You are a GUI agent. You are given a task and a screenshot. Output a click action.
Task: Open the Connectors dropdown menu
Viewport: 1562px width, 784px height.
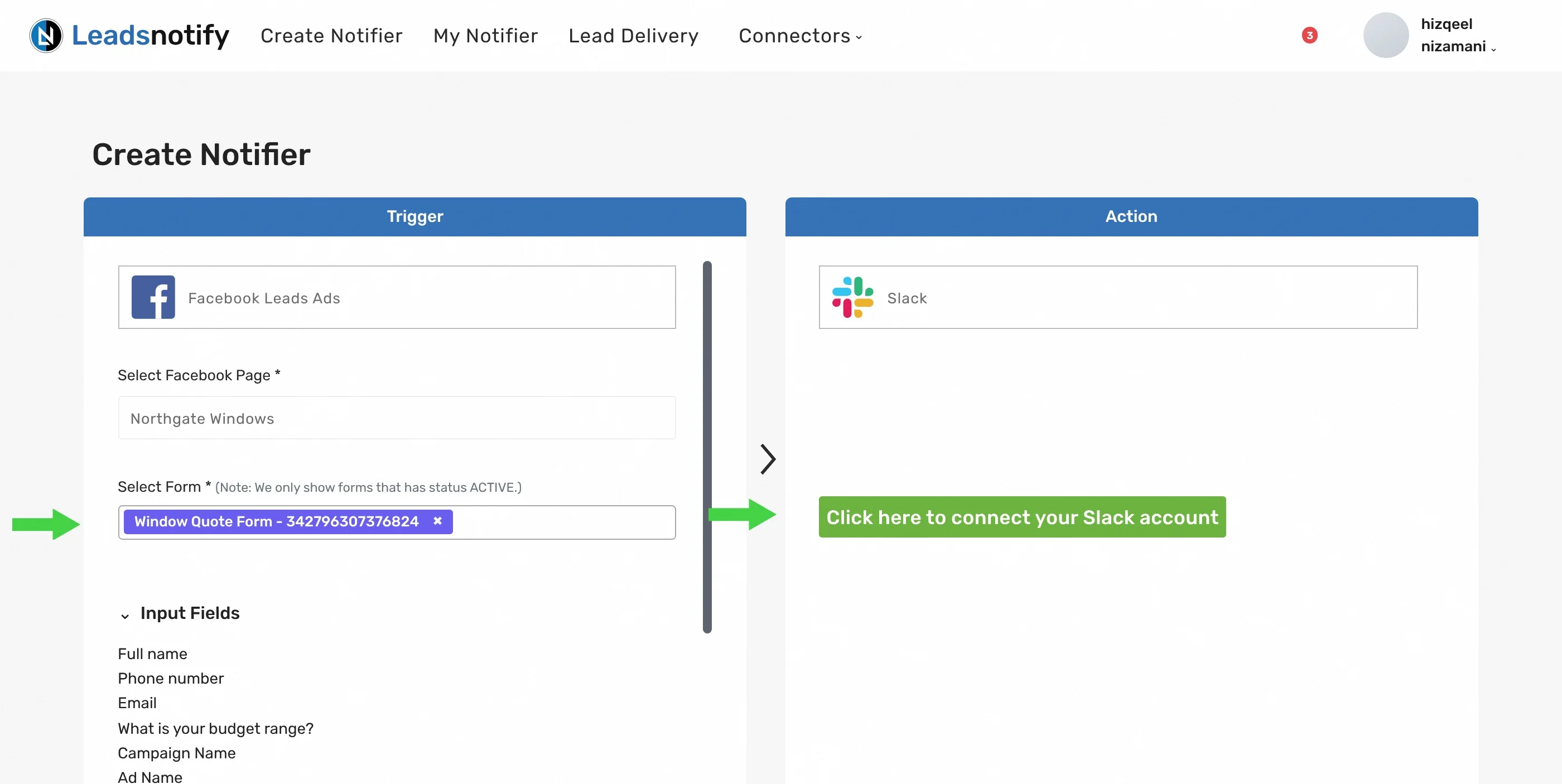pyautogui.click(x=800, y=36)
